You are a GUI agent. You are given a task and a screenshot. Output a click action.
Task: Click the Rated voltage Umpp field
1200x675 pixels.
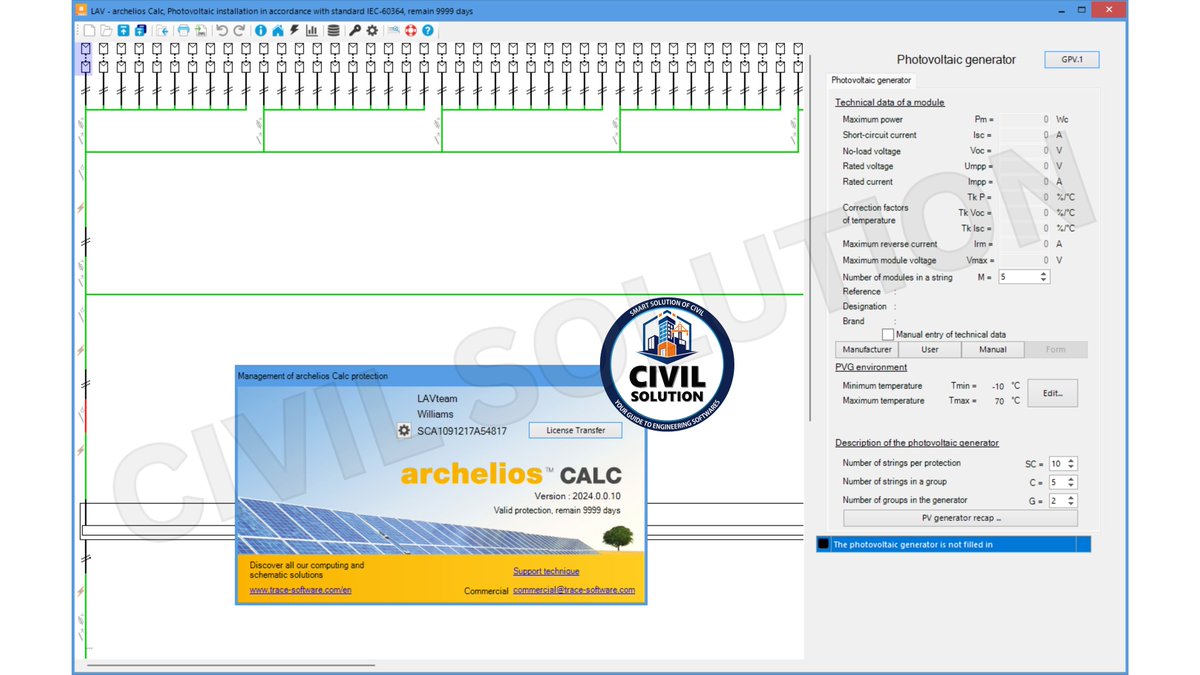coord(1025,166)
